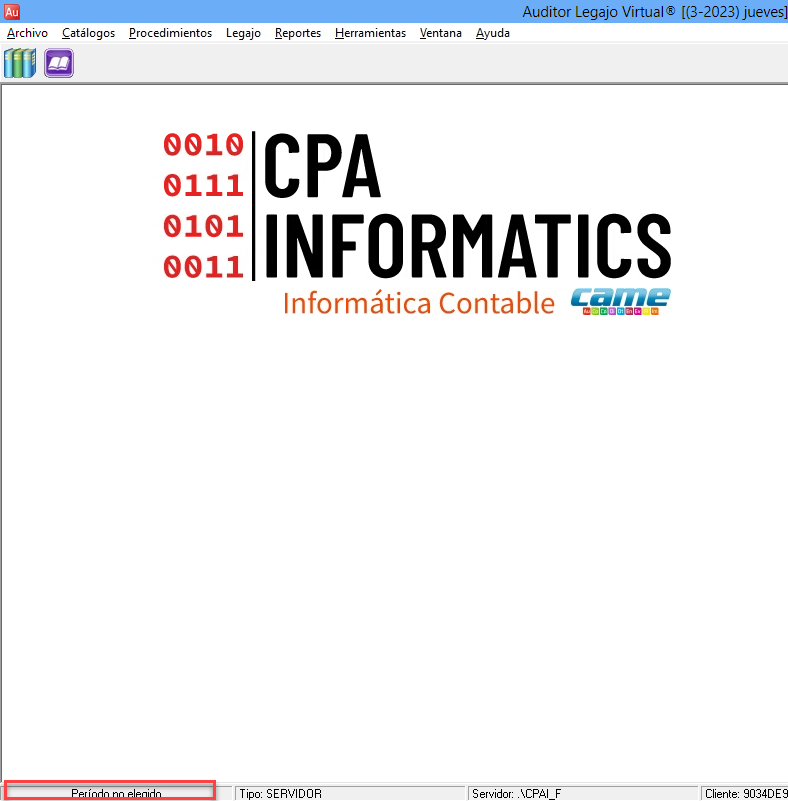Open the Archivo menu
This screenshot has width=788, height=801.
[x=27, y=33]
